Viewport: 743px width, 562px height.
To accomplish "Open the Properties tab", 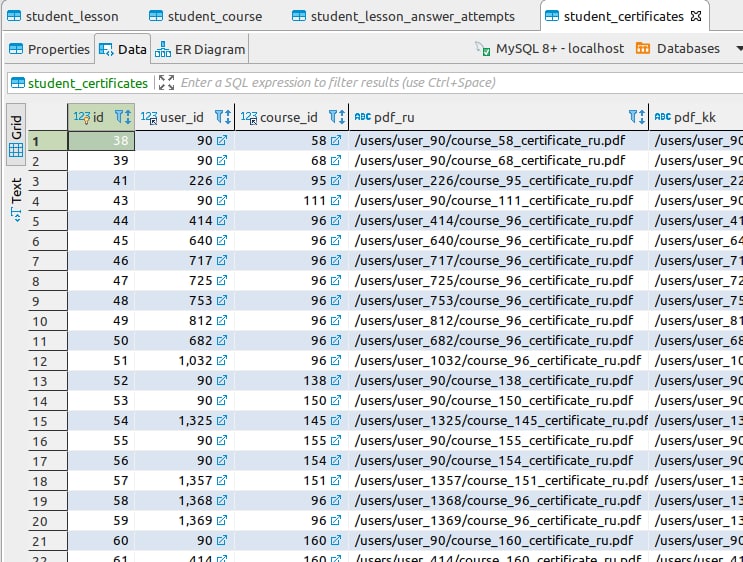I will (x=49, y=49).
